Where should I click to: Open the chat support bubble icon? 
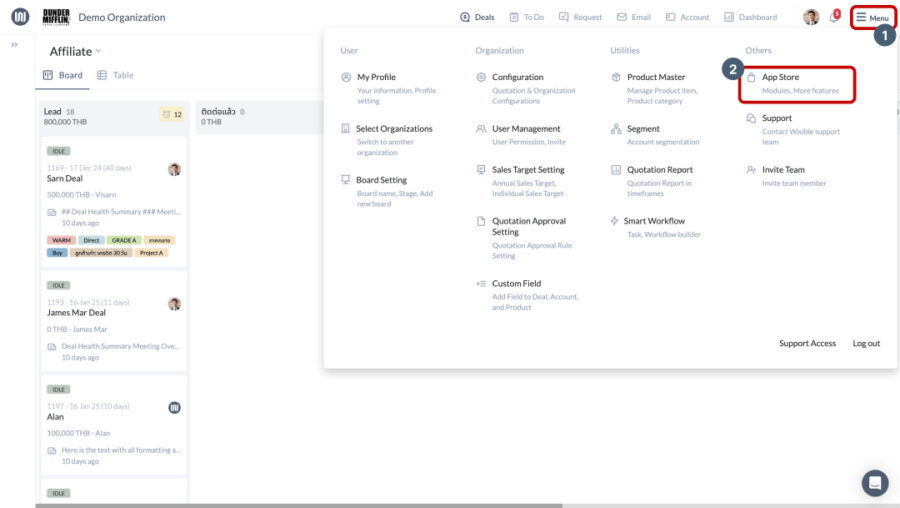(x=875, y=483)
